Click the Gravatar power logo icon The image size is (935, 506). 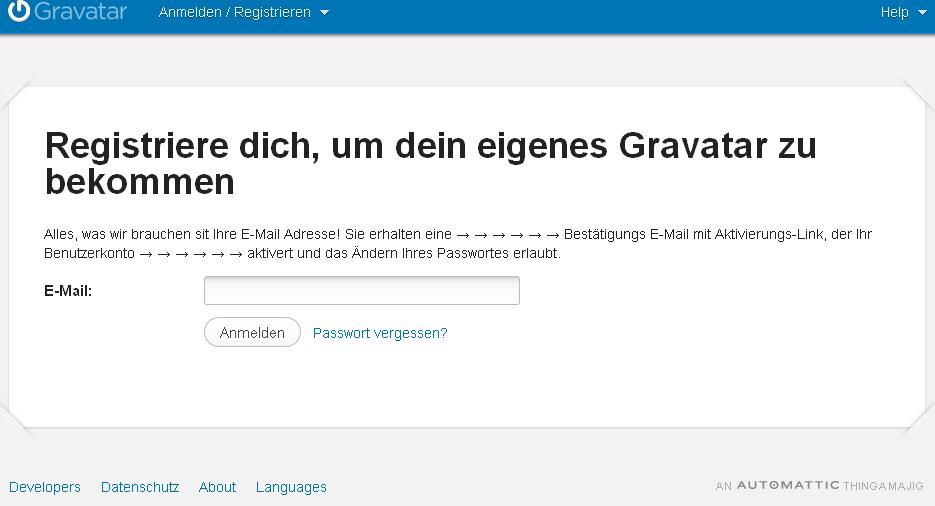coord(18,11)
